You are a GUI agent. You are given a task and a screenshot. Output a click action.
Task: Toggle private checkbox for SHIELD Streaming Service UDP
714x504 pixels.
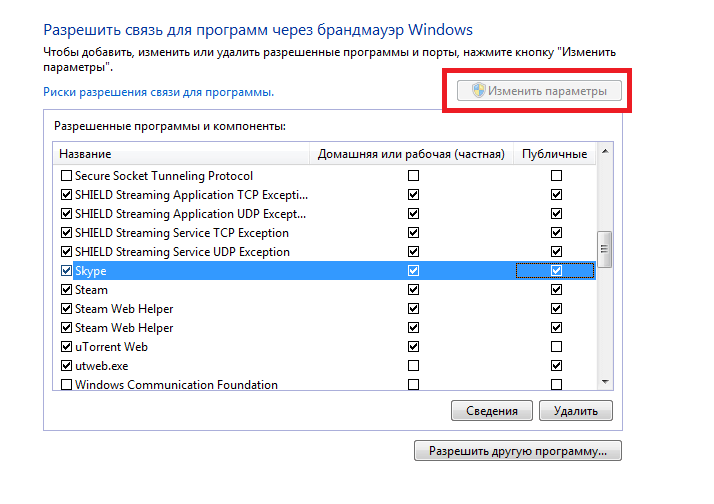(413, 251)
